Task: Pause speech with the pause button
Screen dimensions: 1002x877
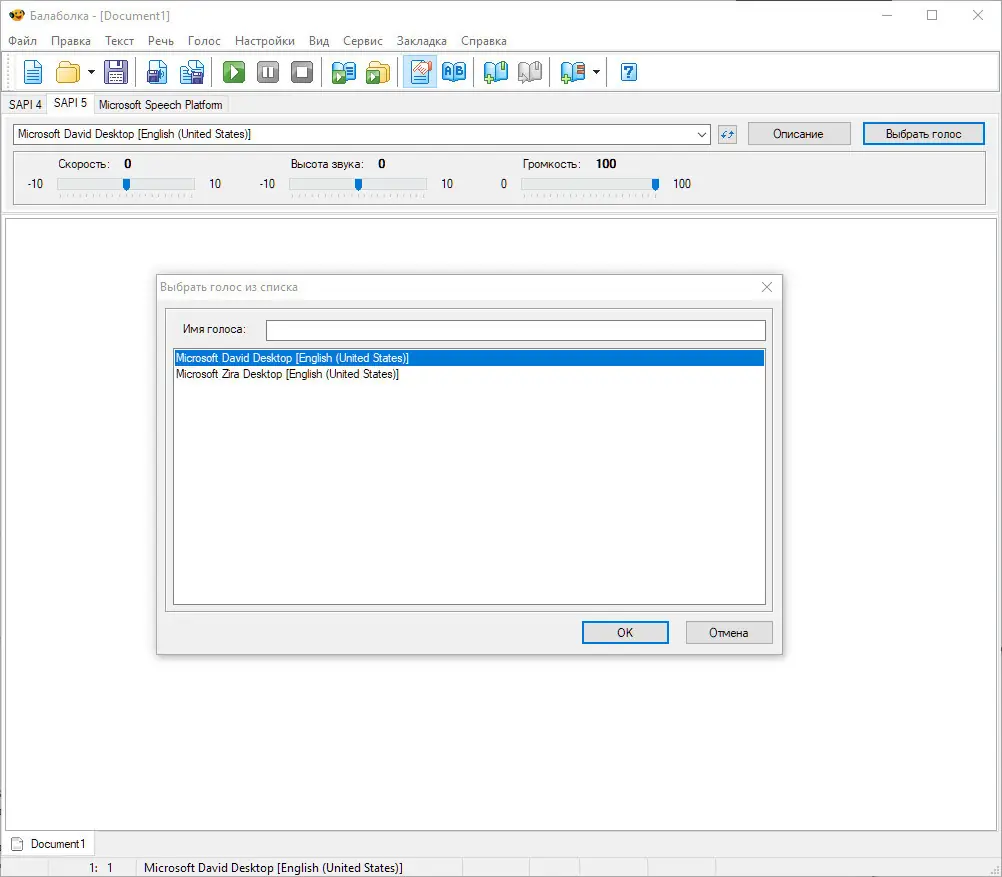Action: click(x=268, y=72)
